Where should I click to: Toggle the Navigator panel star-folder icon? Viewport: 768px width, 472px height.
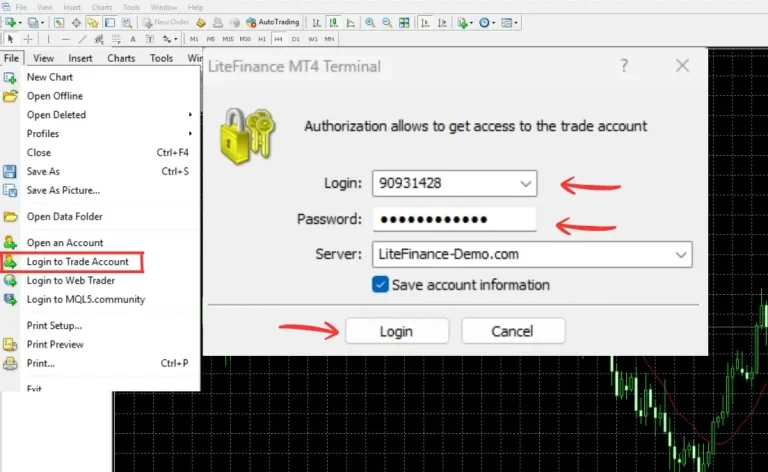pyautogui.click(x=92, y=23)
